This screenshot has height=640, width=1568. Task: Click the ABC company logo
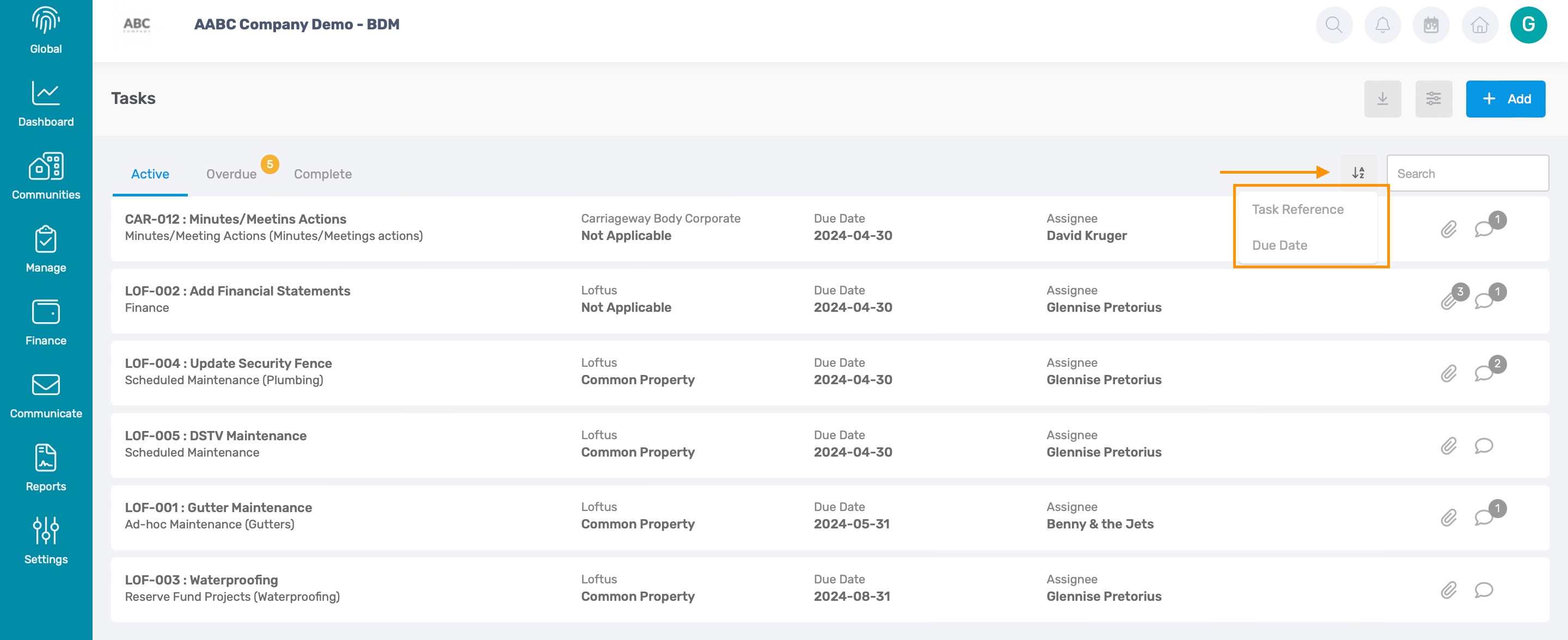pyautogui.click(x=136, y=25)
